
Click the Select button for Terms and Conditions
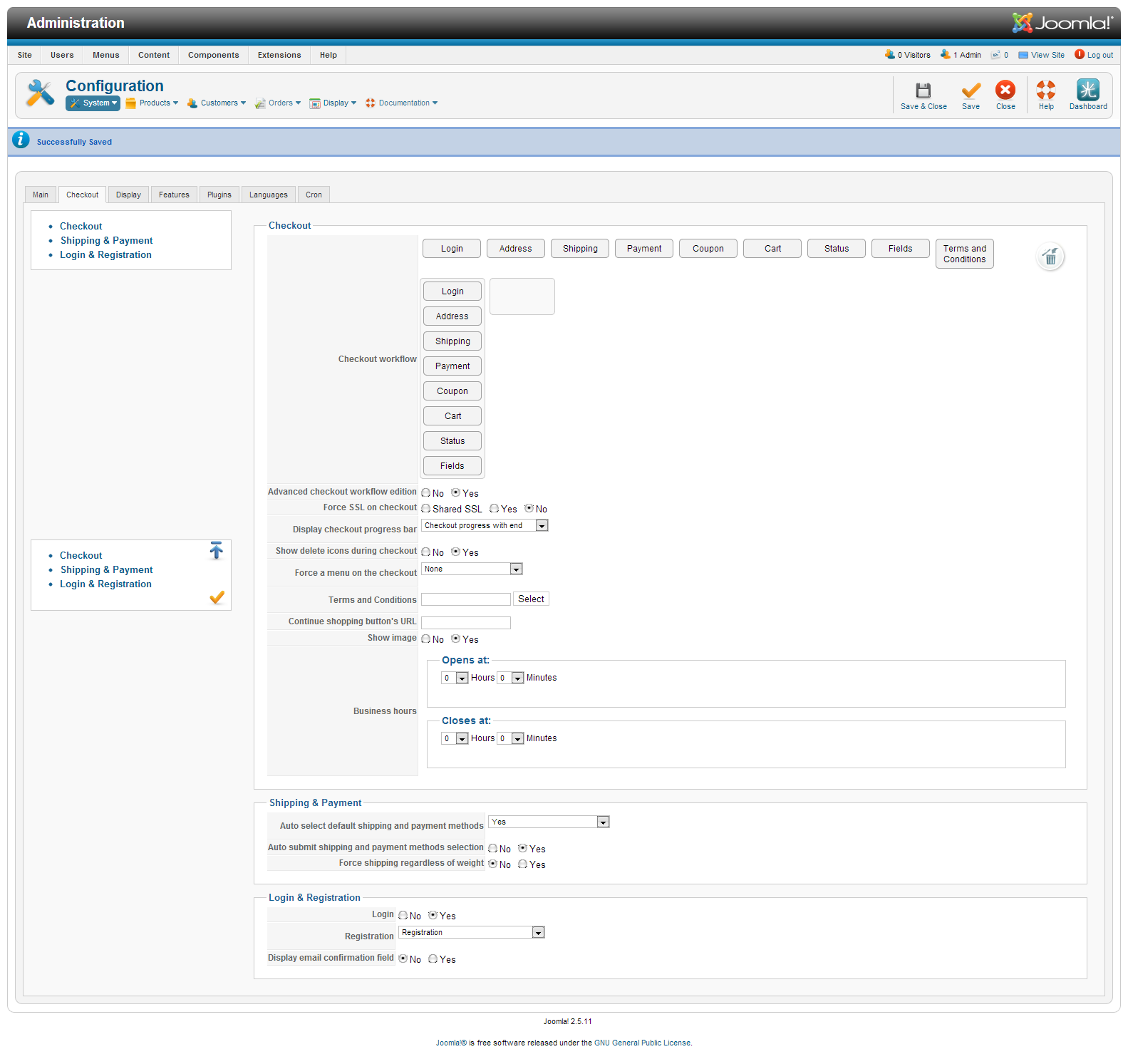(531, 599)
